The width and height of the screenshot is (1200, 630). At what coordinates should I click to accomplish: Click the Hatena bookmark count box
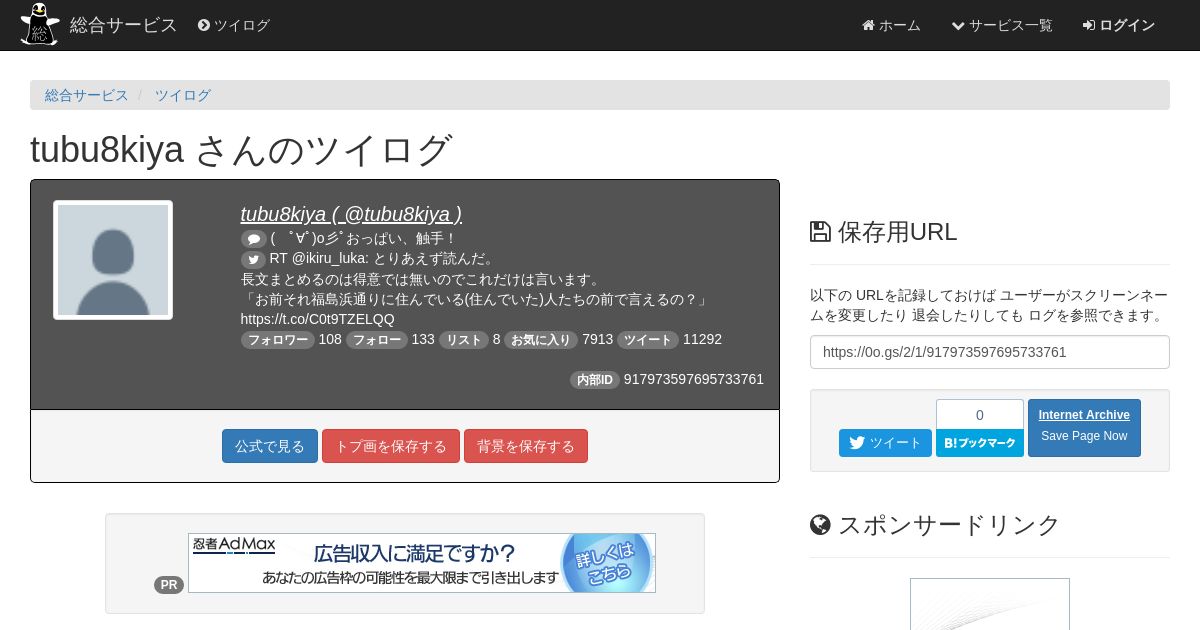click(x=980, y=414)
